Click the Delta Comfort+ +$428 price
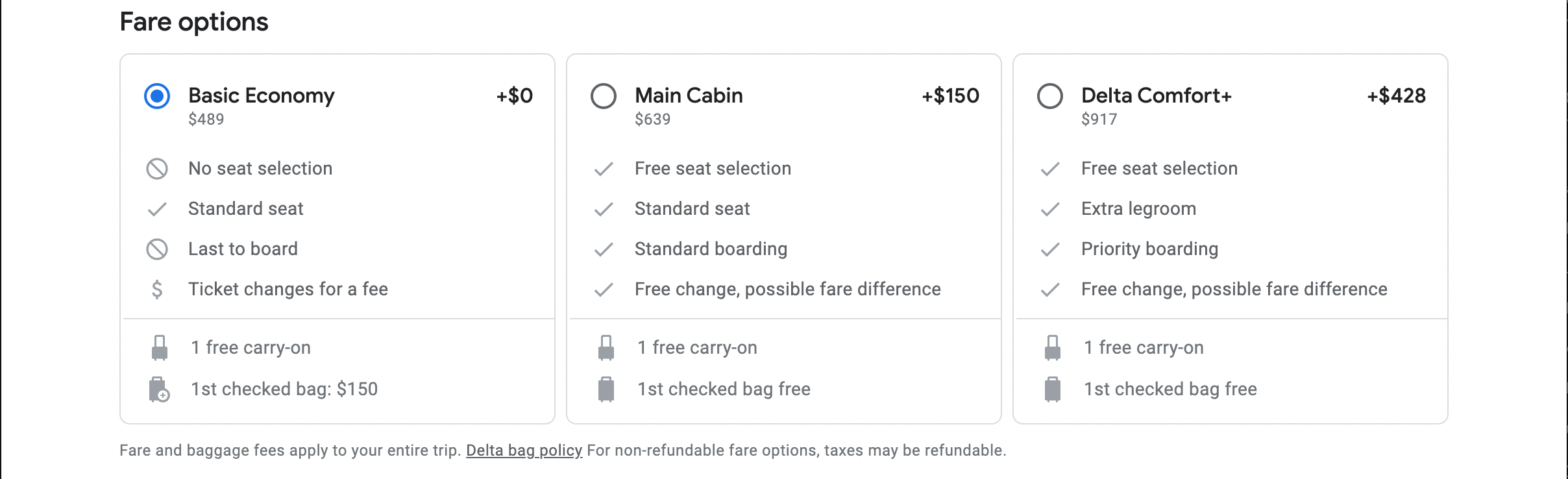The height and width of the screenshot is (479, 1568). coord(1396,96)
